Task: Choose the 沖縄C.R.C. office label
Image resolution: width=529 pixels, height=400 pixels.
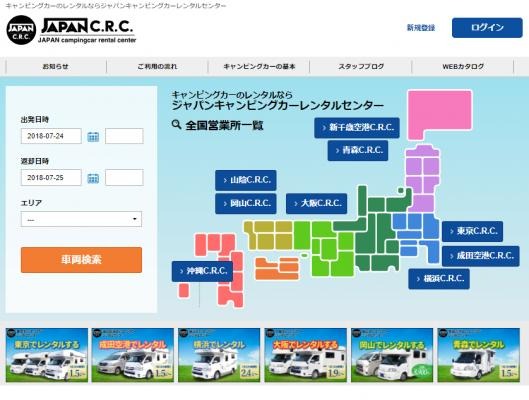Action: pyautogui.click(x=202, y=271)
